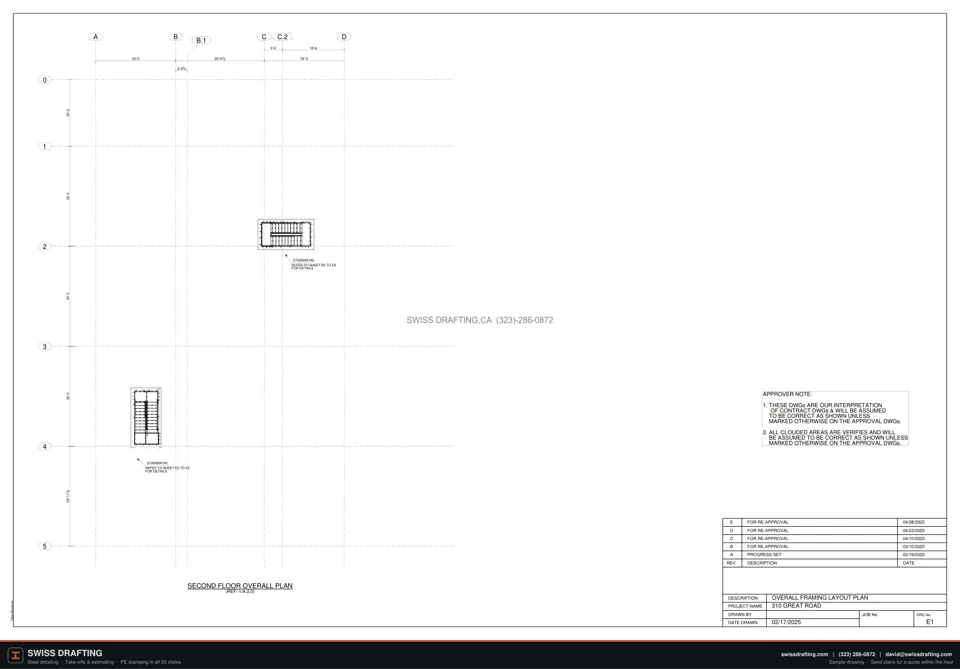Click the 04/23/2025 revision date

(x=914, y=531)
